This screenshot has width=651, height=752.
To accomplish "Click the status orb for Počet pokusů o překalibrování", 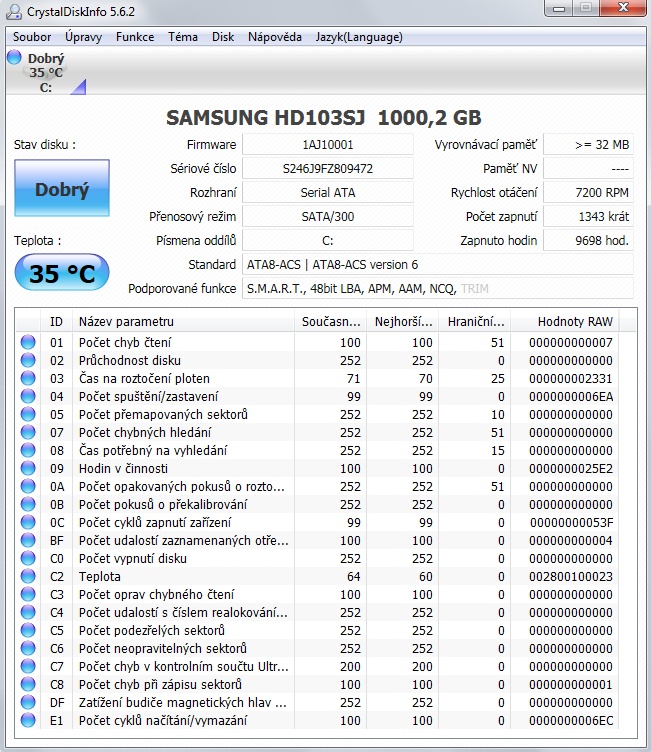I will pos(28,504).
